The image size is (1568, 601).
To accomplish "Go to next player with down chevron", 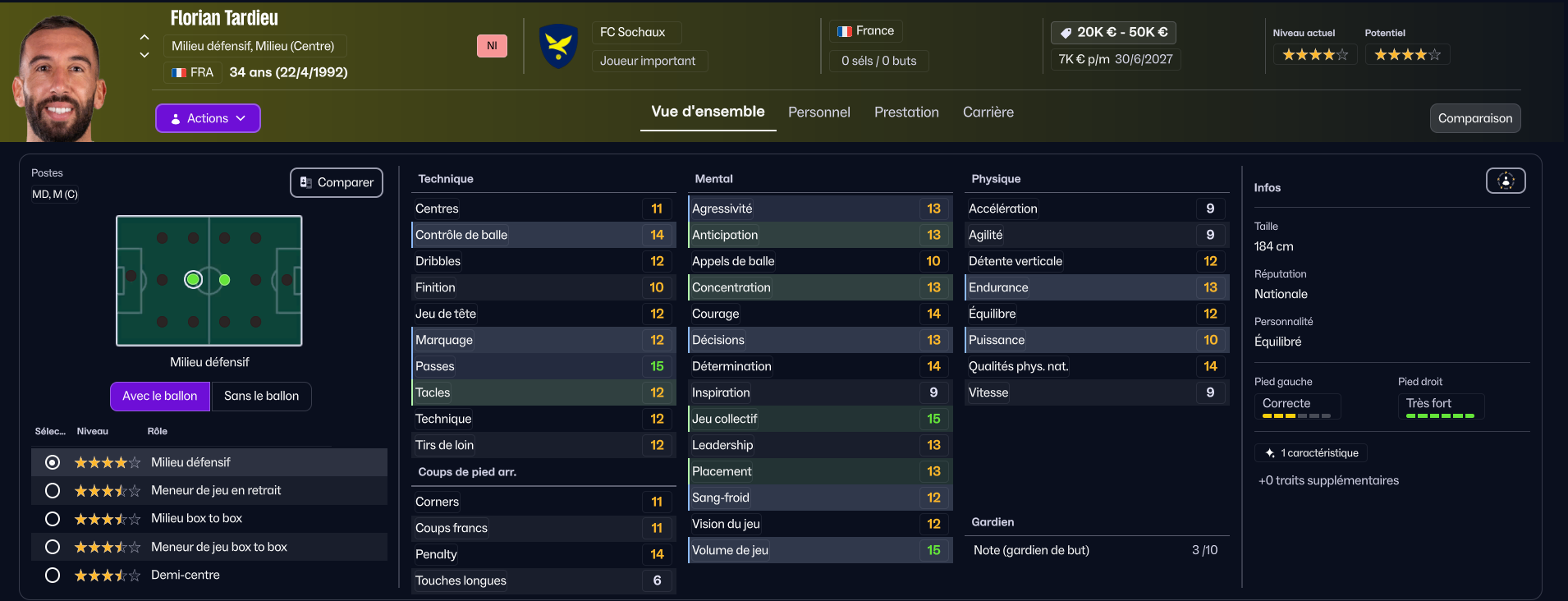I will (144, 55).
